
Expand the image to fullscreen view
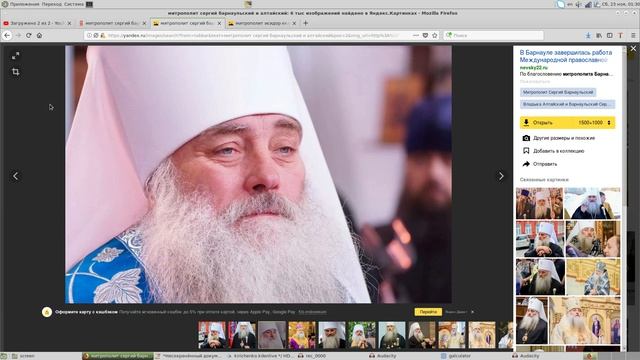click(16, 56)
